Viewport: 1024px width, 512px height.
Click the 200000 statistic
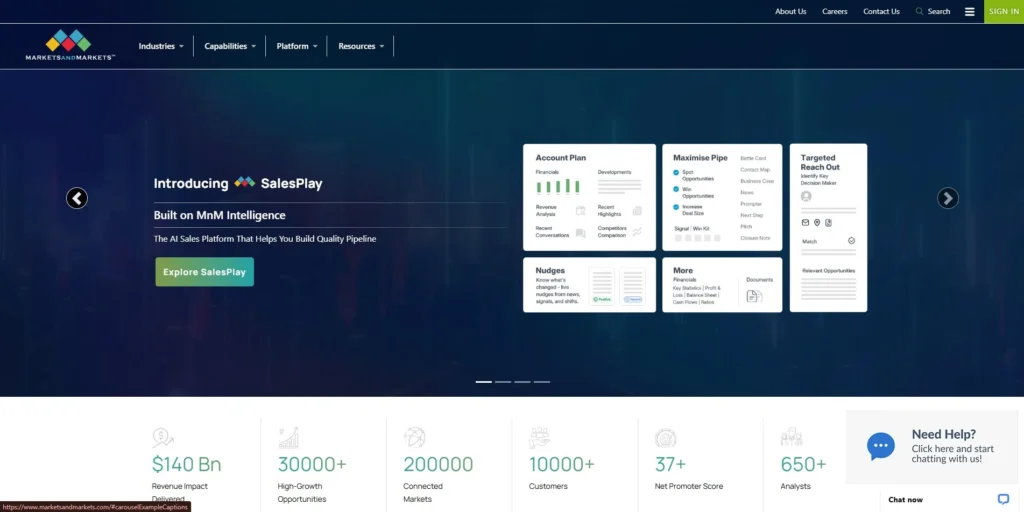(438, 464)
